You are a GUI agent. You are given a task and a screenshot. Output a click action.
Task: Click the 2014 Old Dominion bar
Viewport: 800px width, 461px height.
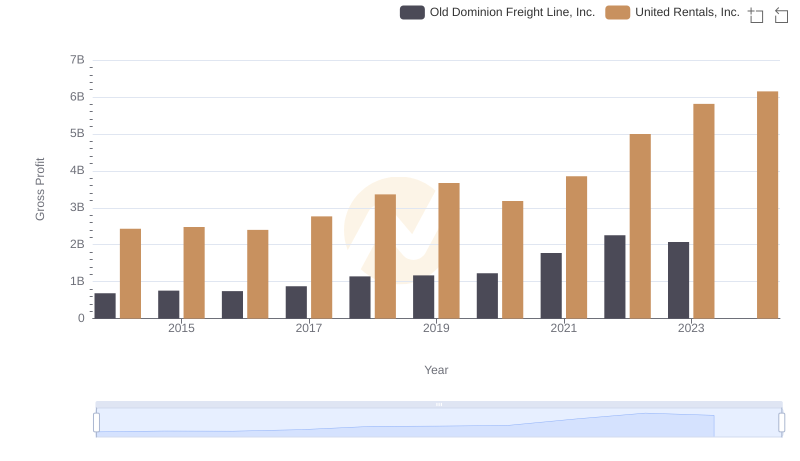tap(105, 306)
